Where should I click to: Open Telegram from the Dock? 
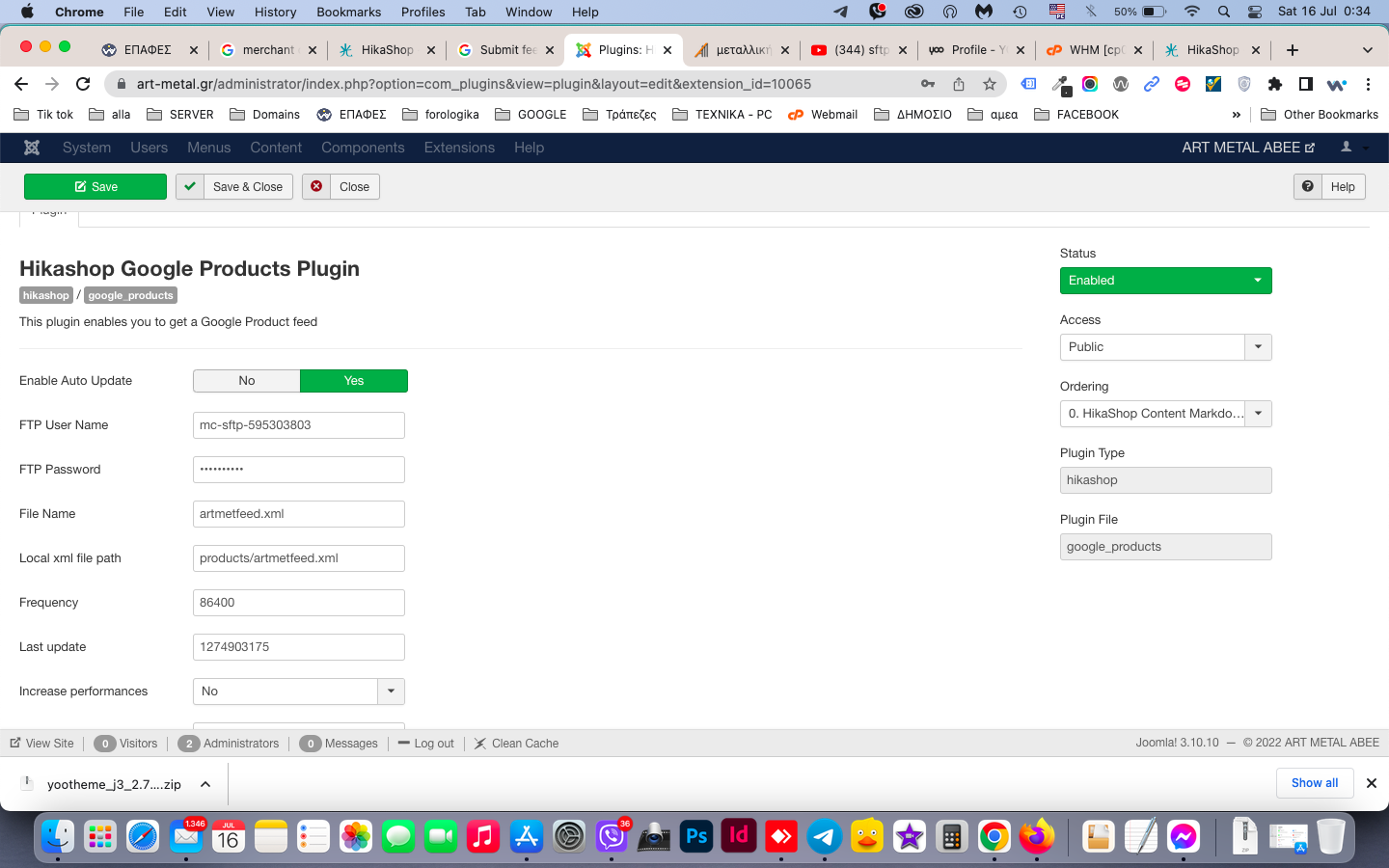click(824, 836)
